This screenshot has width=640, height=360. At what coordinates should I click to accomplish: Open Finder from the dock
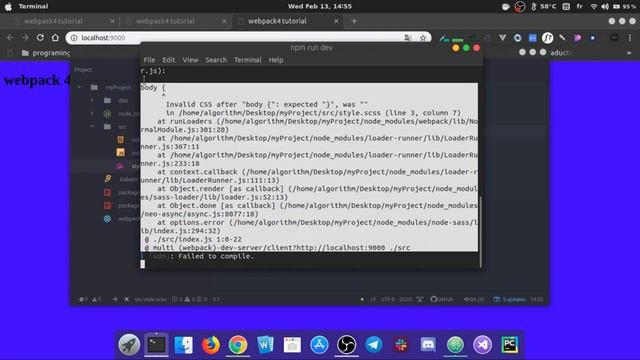184,345
